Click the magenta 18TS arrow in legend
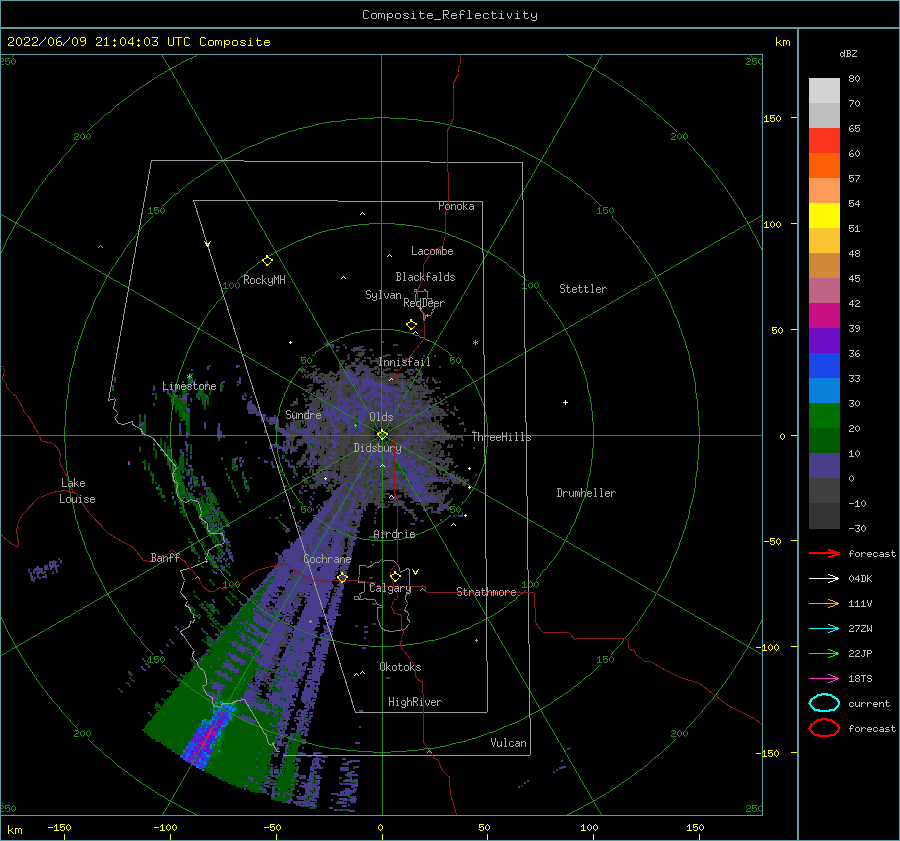The width and height of the screenshot is (900, 841). point(824,679)
